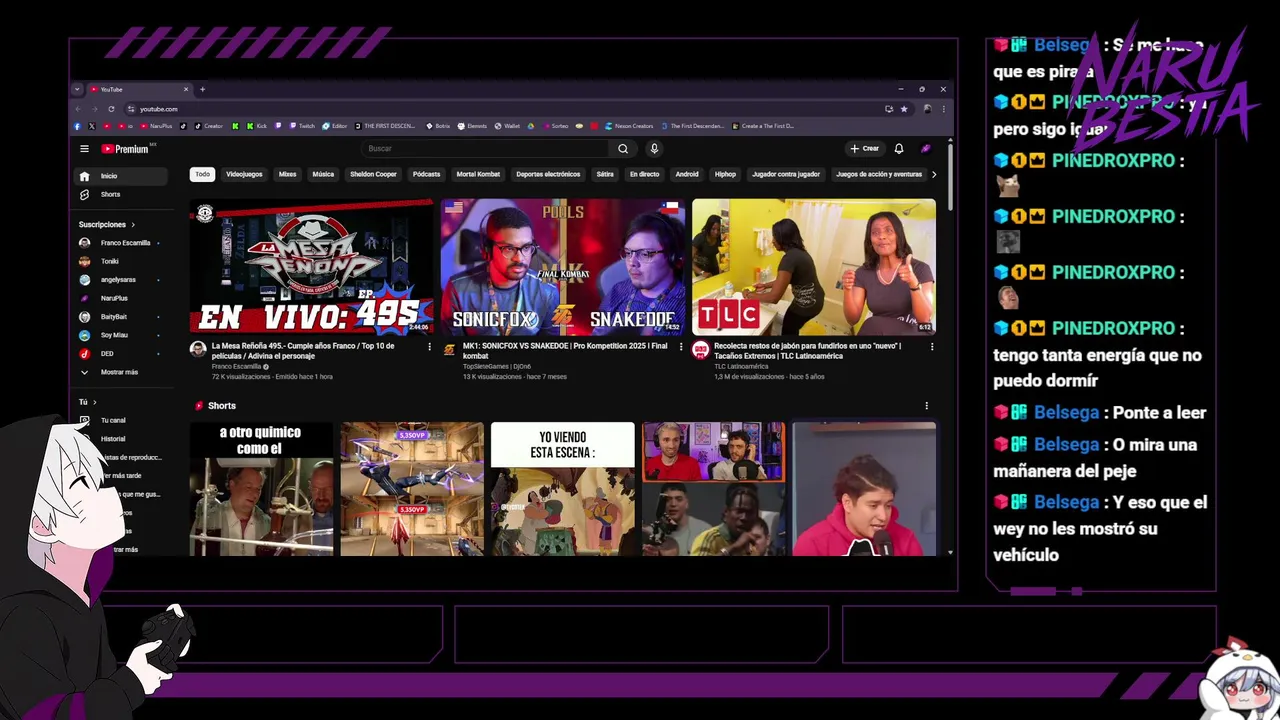Screen dimensions: 1280x720
Task: Select the Deportes electrónicos filter chip
Action: point(548,174)
